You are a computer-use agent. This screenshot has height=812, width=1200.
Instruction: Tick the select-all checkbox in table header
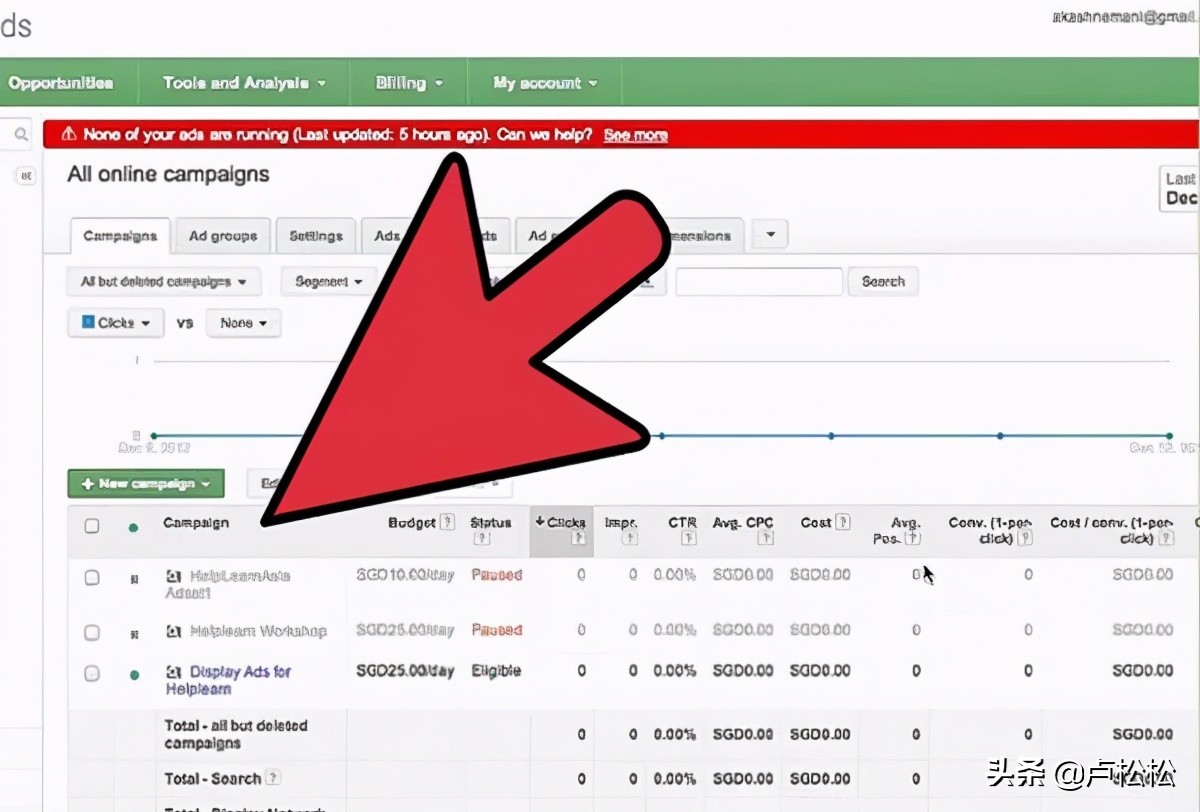point(92,526)
